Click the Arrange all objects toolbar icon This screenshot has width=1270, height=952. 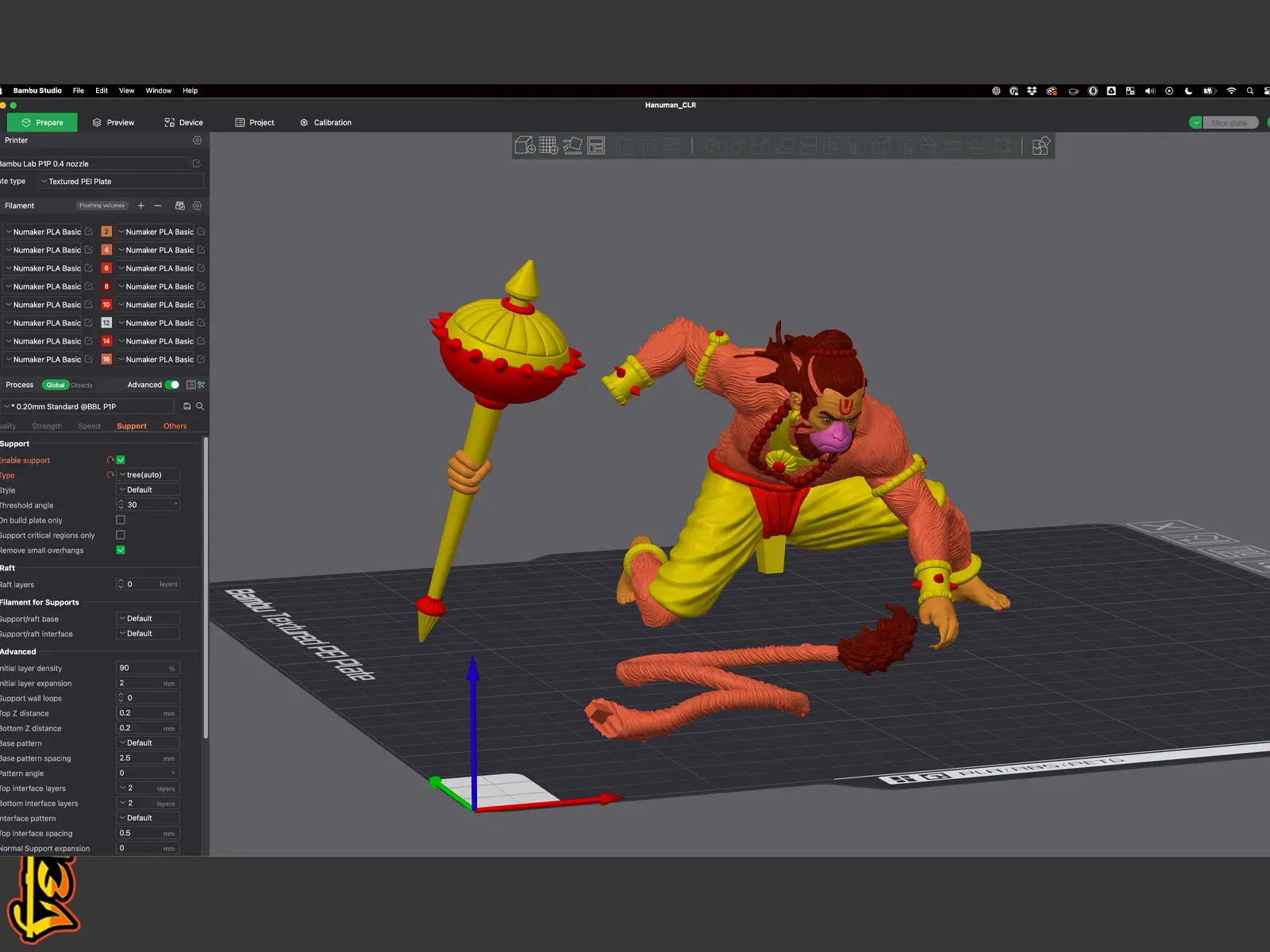click(596, 145)
